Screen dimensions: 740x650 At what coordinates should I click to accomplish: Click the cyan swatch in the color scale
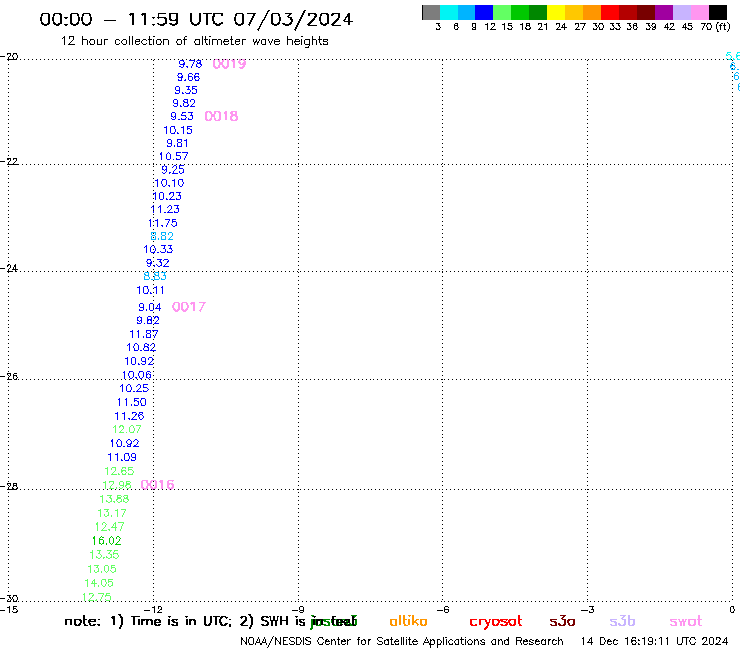click(449, 12)
